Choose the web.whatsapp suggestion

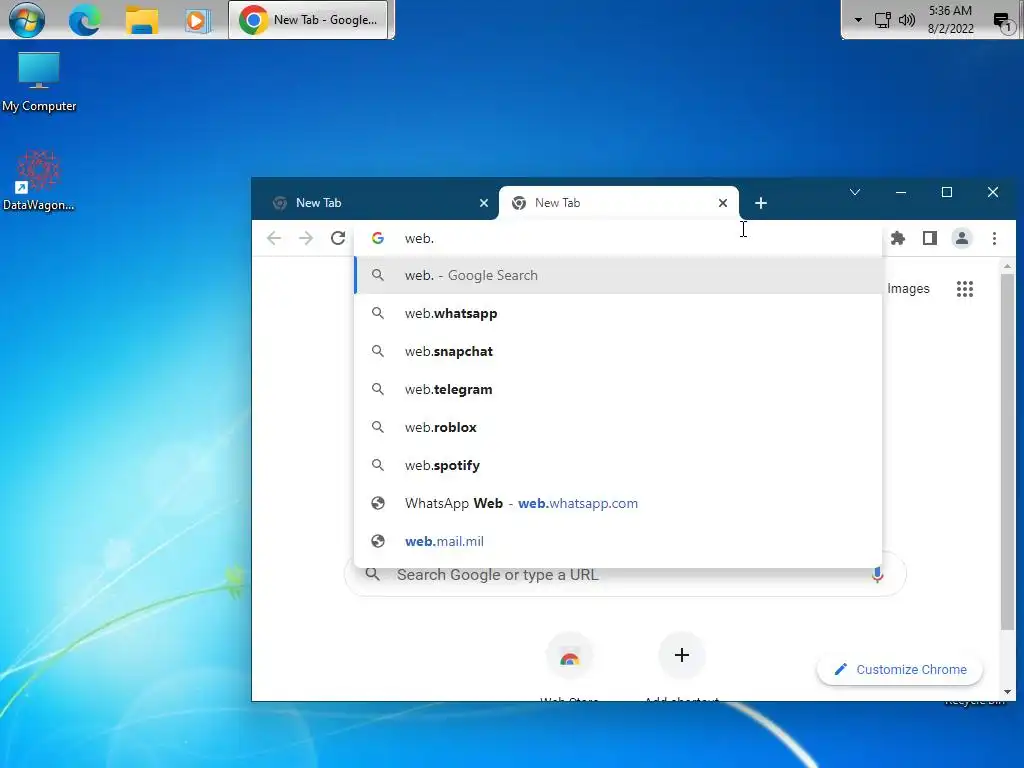(618, 313)
